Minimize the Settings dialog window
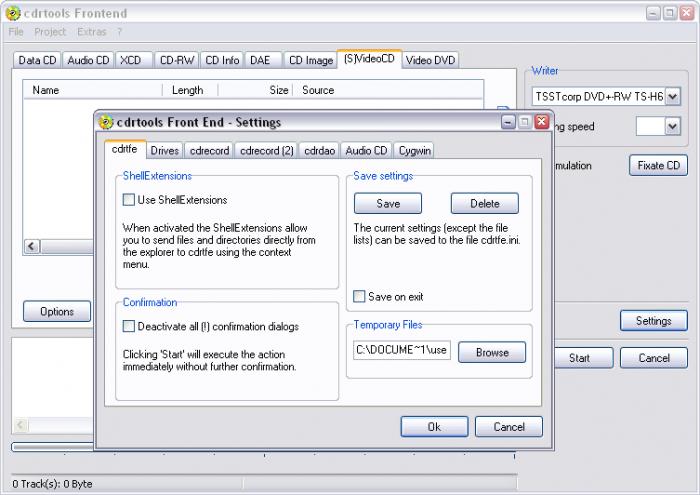The width and height of the screenshot is (700, 495). point(508,122)
